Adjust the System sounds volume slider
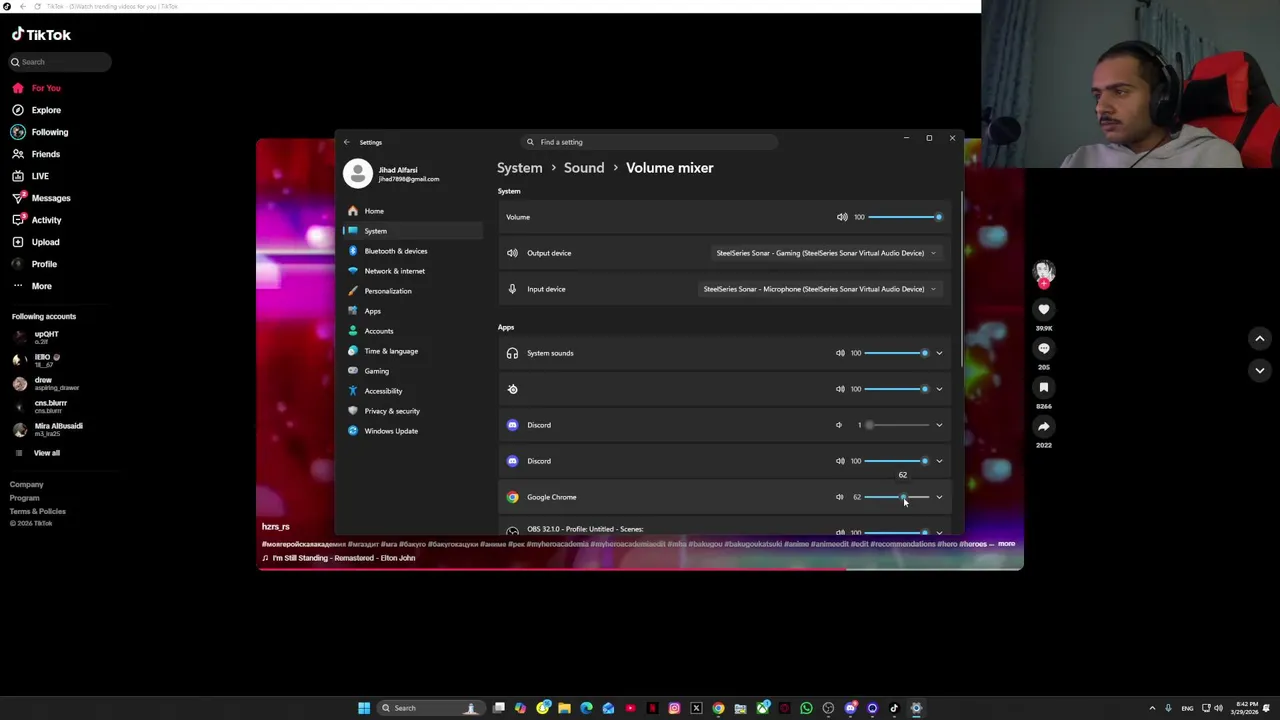This screenshot has height=720, width=1280. (x=897, y=353)
